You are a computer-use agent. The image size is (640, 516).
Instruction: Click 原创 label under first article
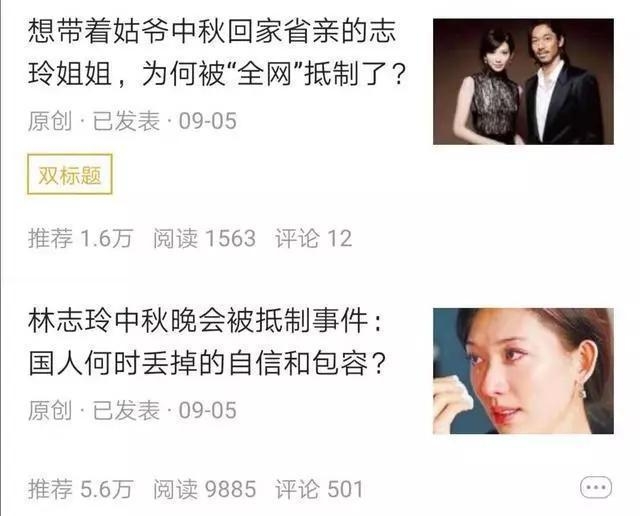click(x=50, y=121)
